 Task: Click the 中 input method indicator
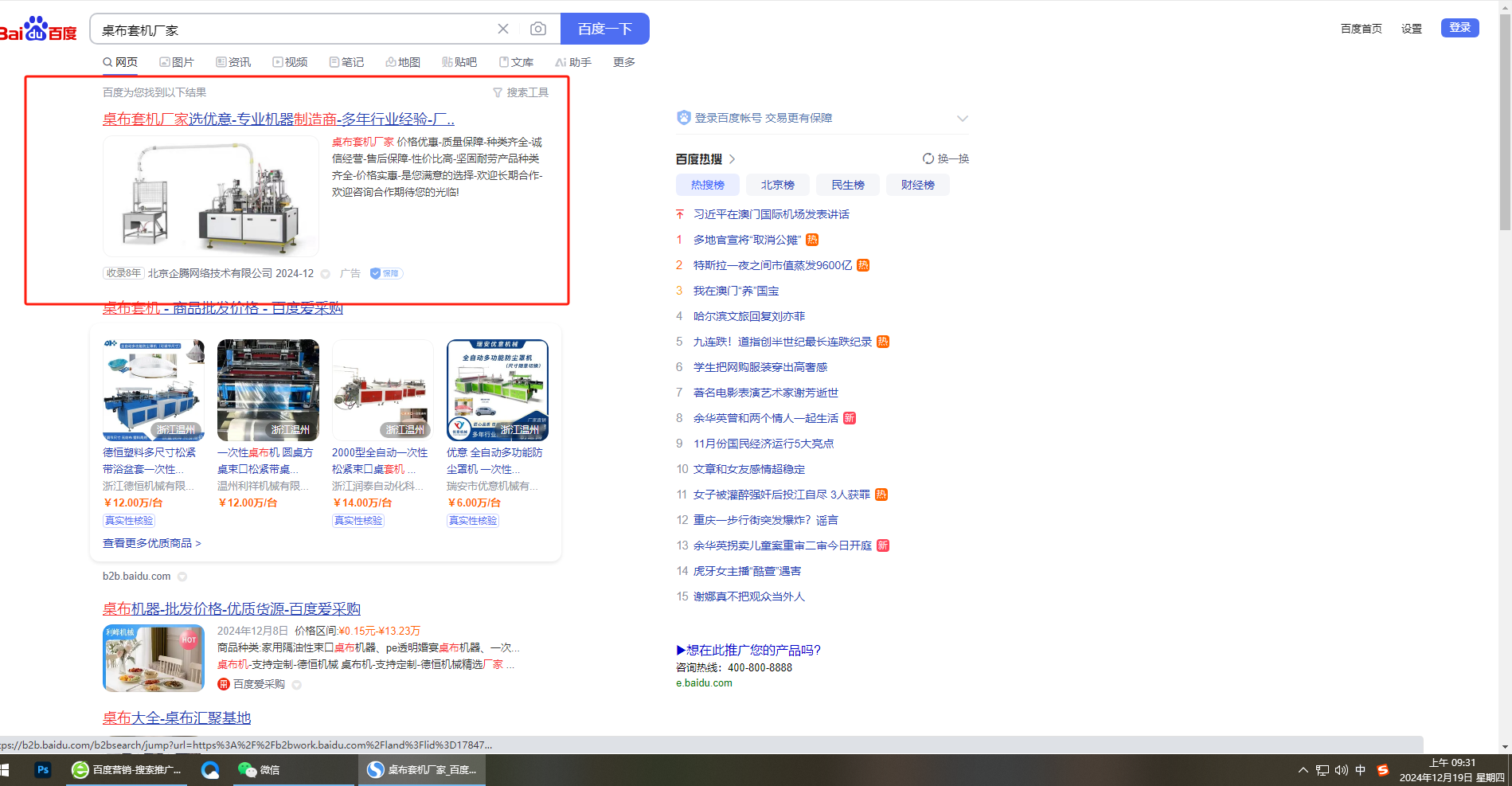point(1361,770)
